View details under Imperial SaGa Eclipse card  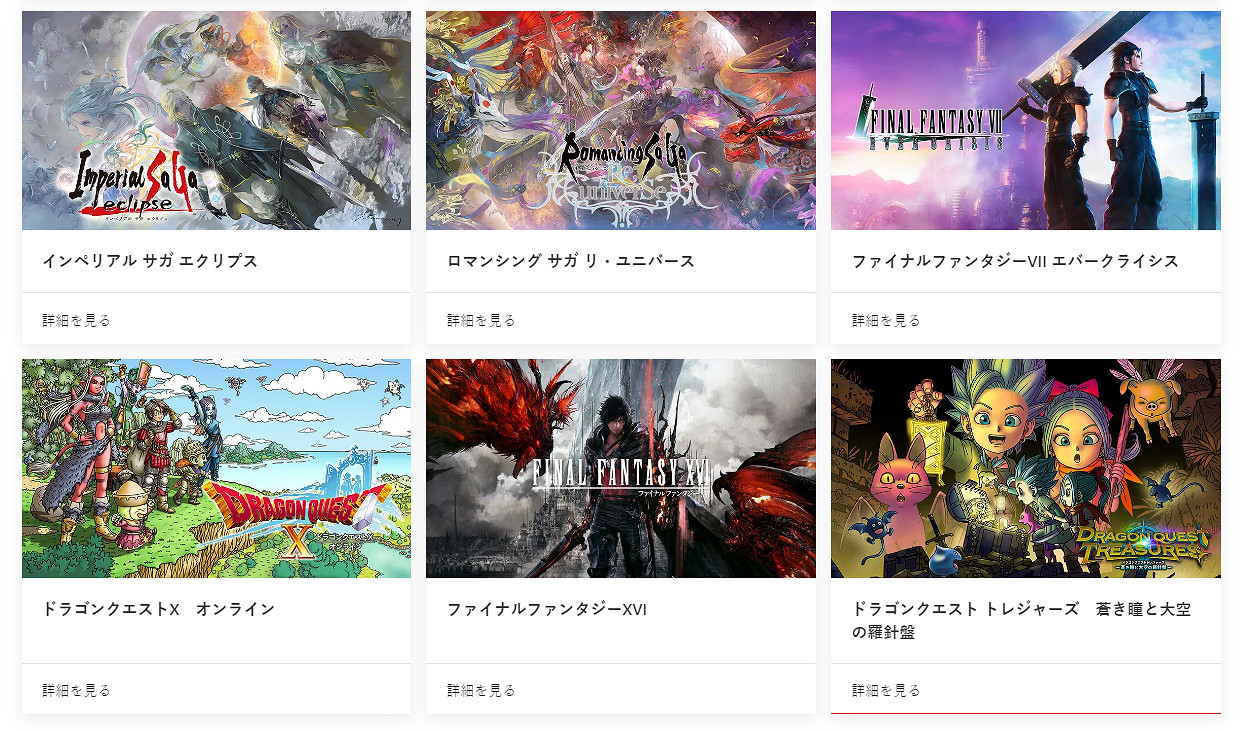click(x=77, y=320)
